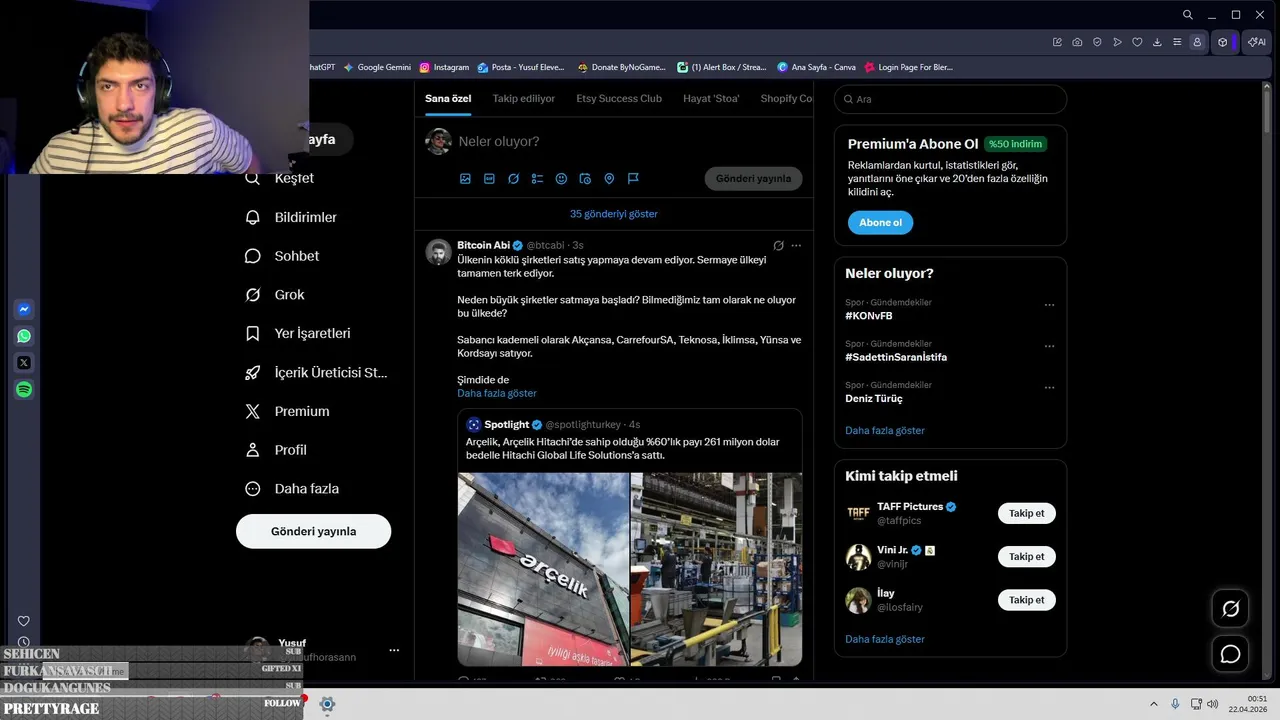Schedule the post with calendar icon
1280x720 pixels.
pyautogui.click(x=585, y=179)
